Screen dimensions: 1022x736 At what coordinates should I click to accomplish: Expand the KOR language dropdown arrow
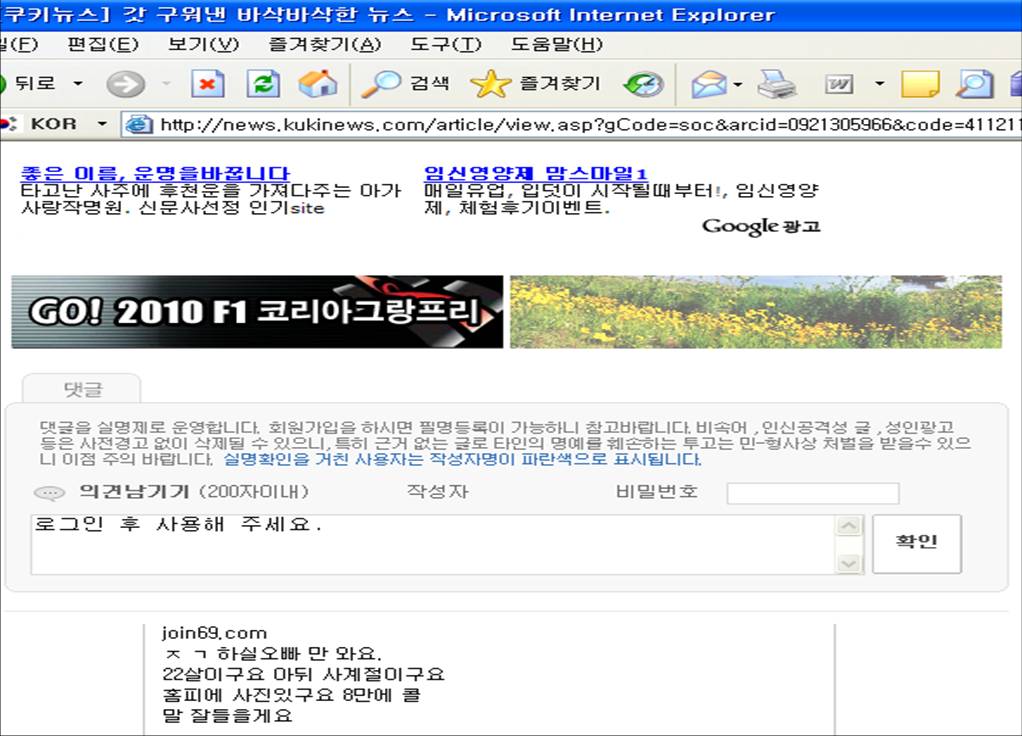click(101, 124)
